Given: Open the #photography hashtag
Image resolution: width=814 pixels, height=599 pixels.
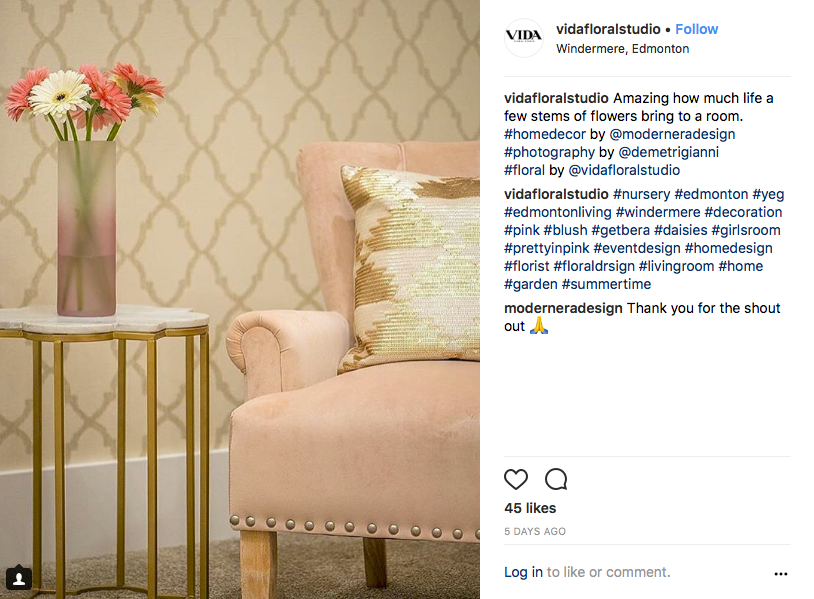Looking at the screenshot, I should [549, 152].
